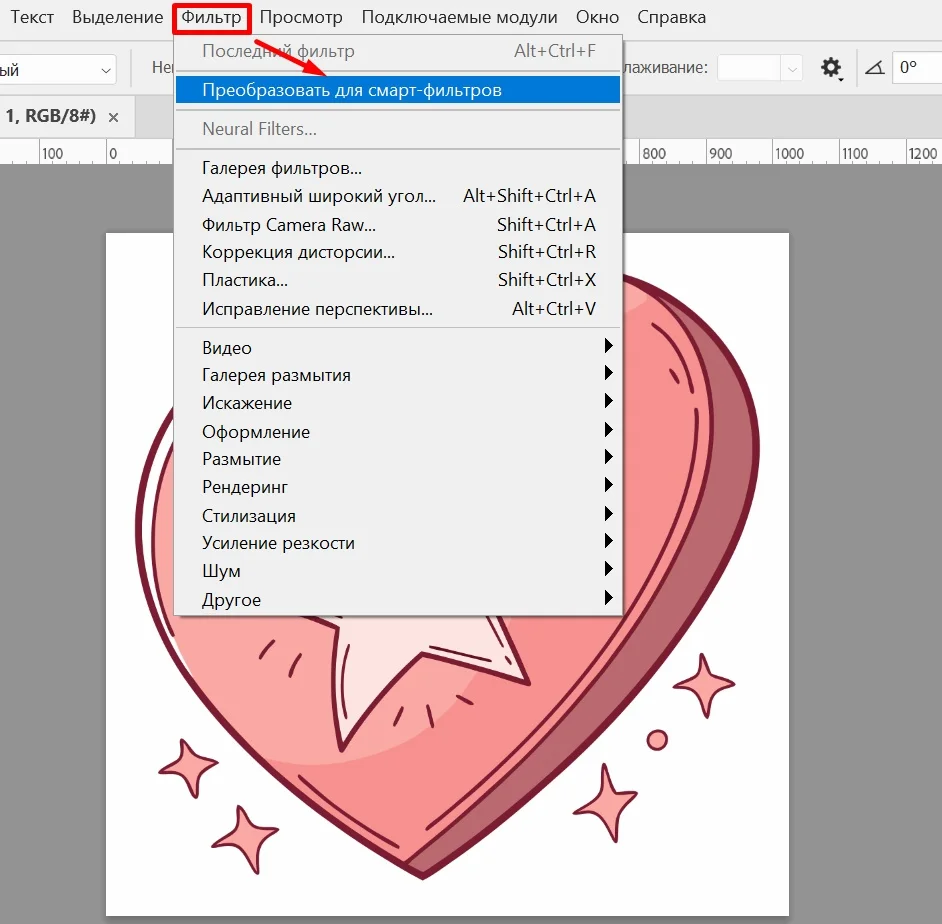Viewport: 942px width, 924px height.
Task: Open the Просмотр menu in the menu bar
Action: tap(301, 17)
